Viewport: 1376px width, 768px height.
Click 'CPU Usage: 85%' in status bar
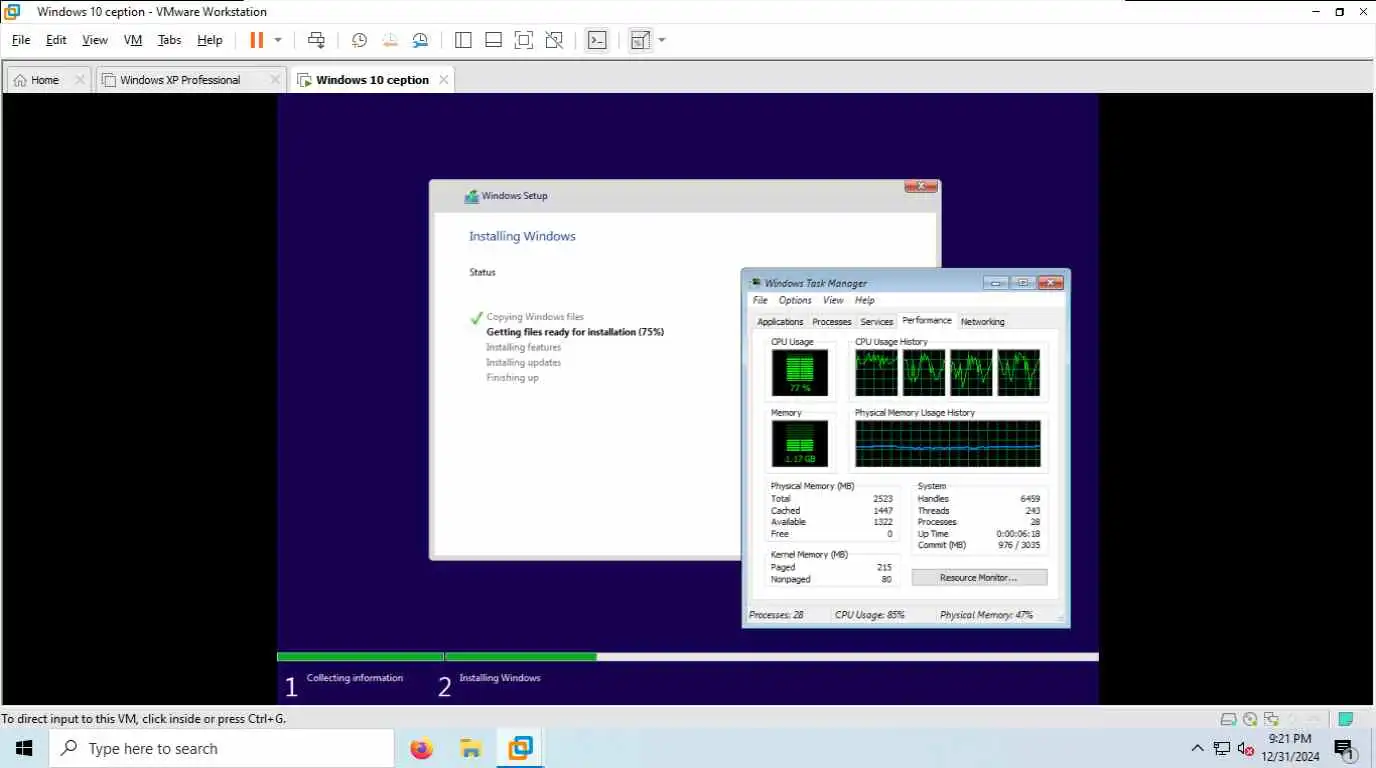(870, 615)
